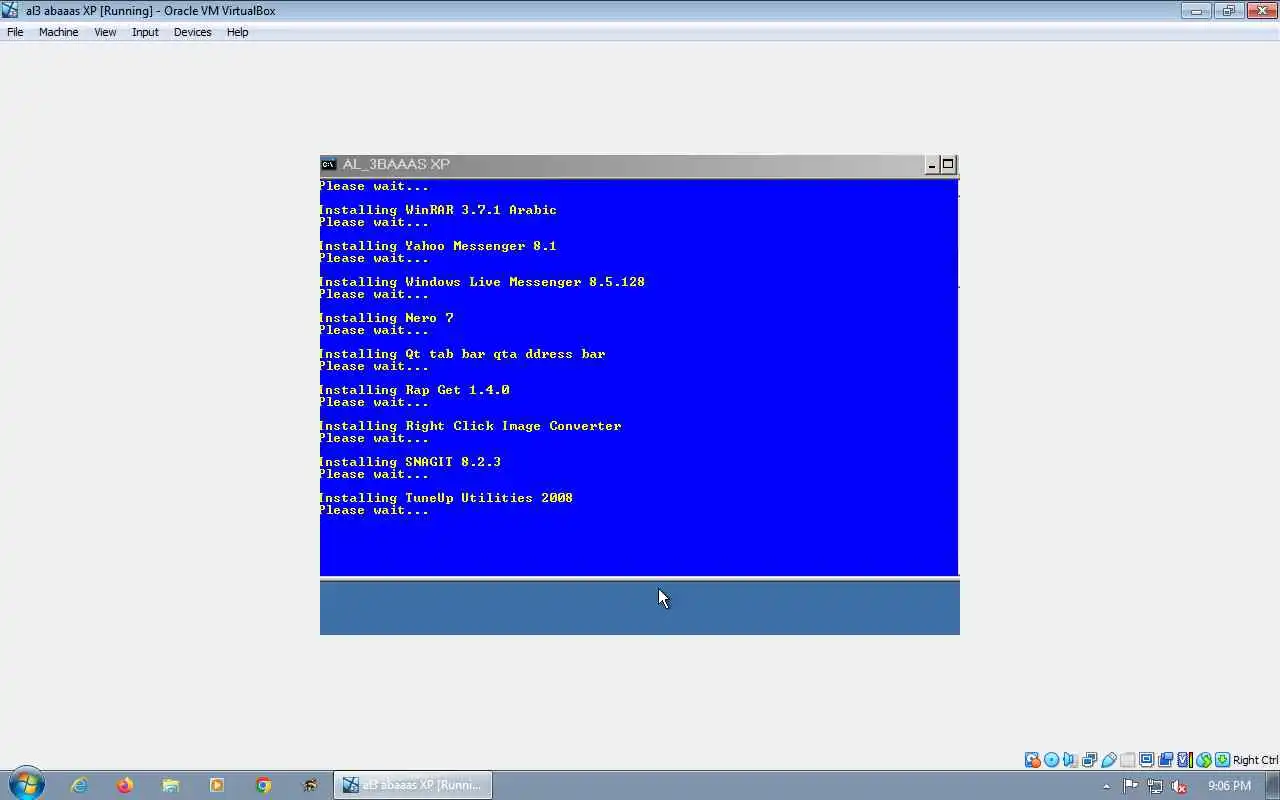The image size is (1280, 800).
Task: Click the muted volume tray icon
Action: pyautogui.click(x=1179, y=786)
